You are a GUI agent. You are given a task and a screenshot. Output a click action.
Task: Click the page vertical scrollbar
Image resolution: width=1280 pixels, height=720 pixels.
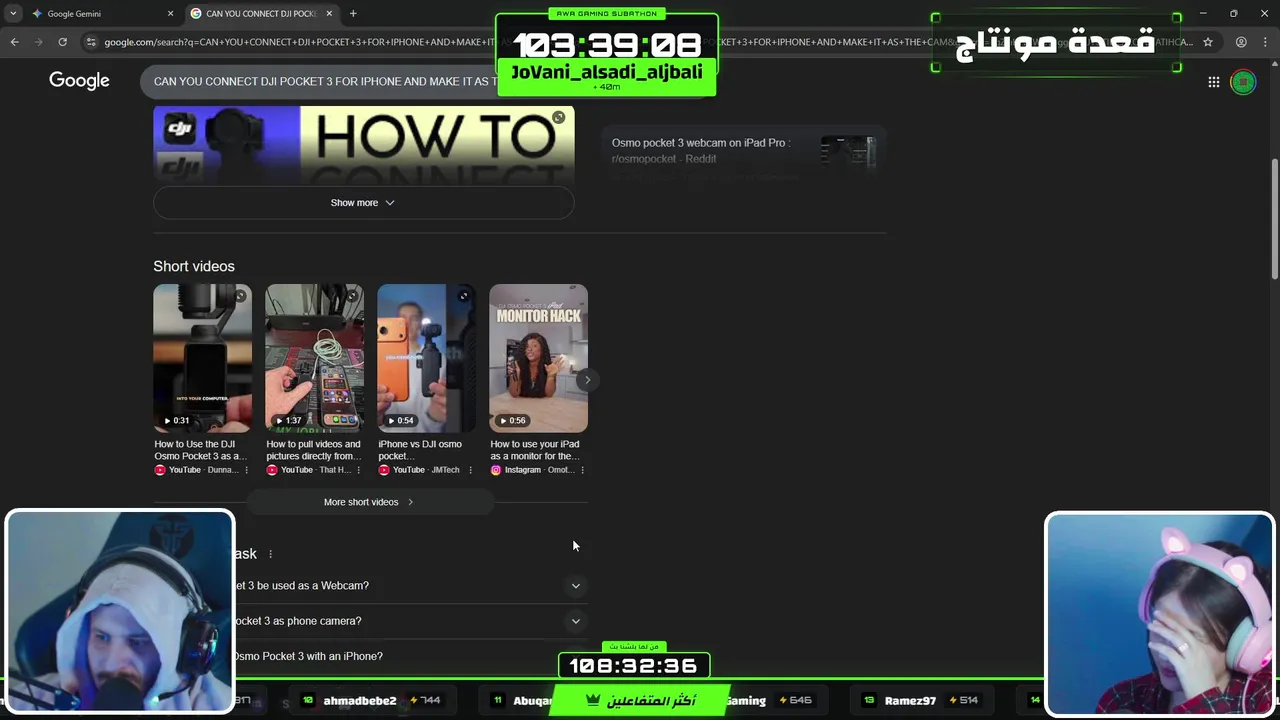pos(1274,218)
